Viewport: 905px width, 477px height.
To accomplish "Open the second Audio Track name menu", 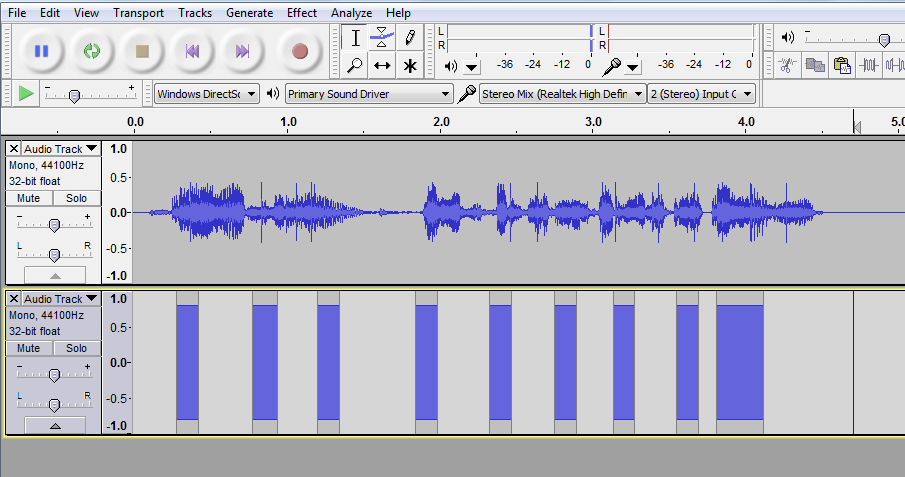I will pyautogui.click(x=61, y=299).
